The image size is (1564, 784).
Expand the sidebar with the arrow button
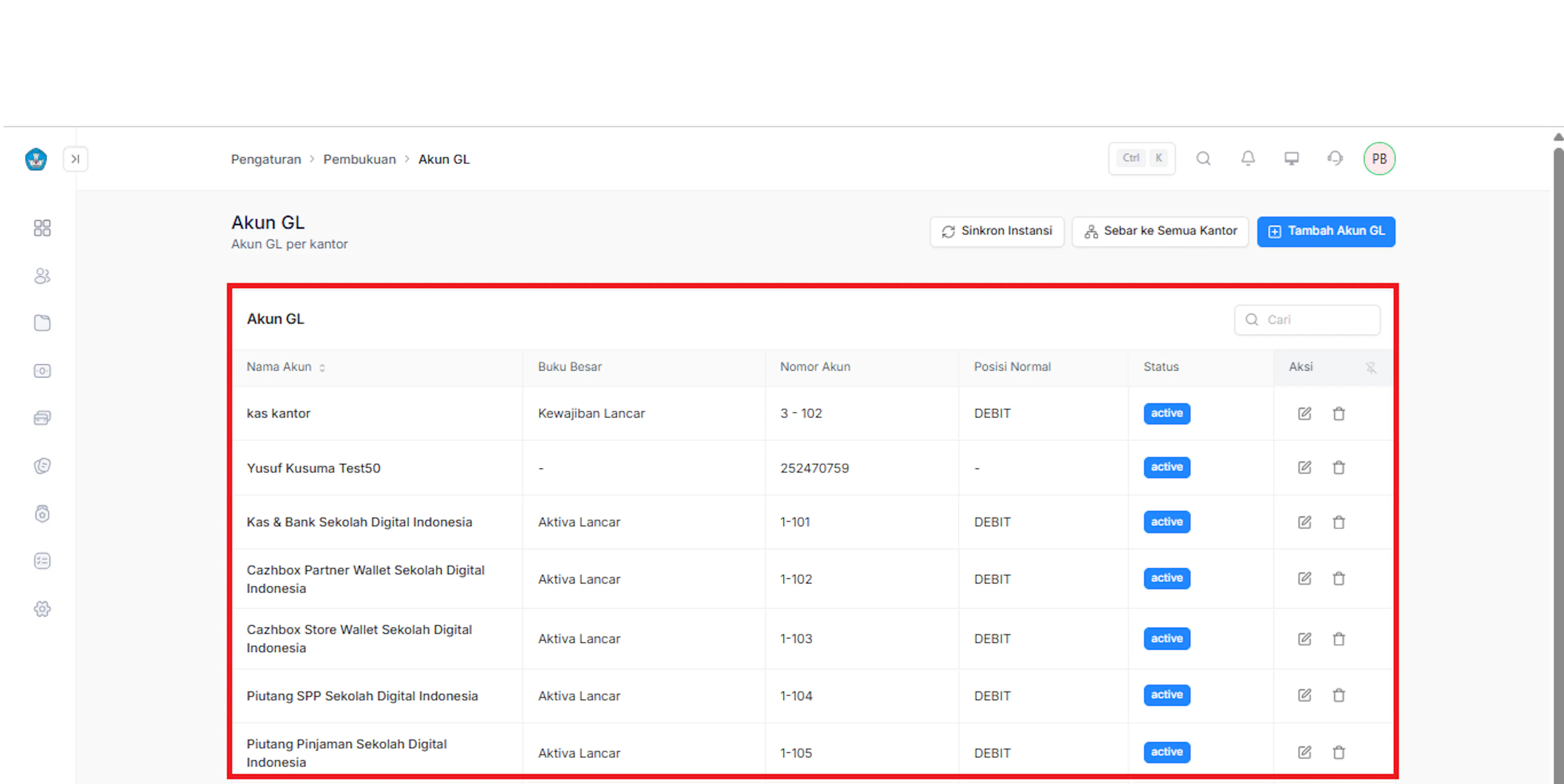pos(75,159)
